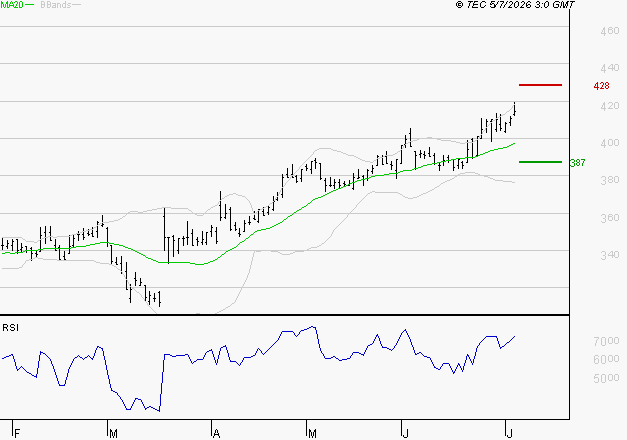Click the 460 price axis label
The height and width of the screenshot is (440, 627).
610,31
